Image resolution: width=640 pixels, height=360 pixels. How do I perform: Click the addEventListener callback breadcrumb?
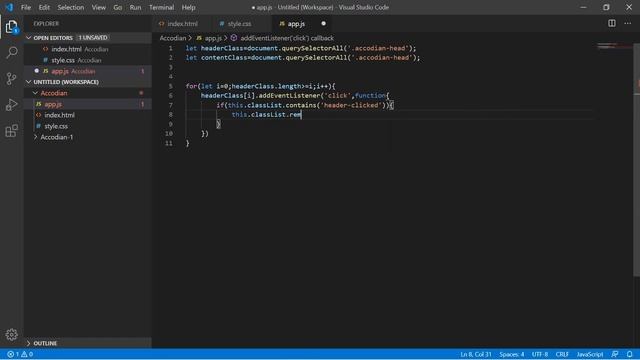[x=287, y=38]
